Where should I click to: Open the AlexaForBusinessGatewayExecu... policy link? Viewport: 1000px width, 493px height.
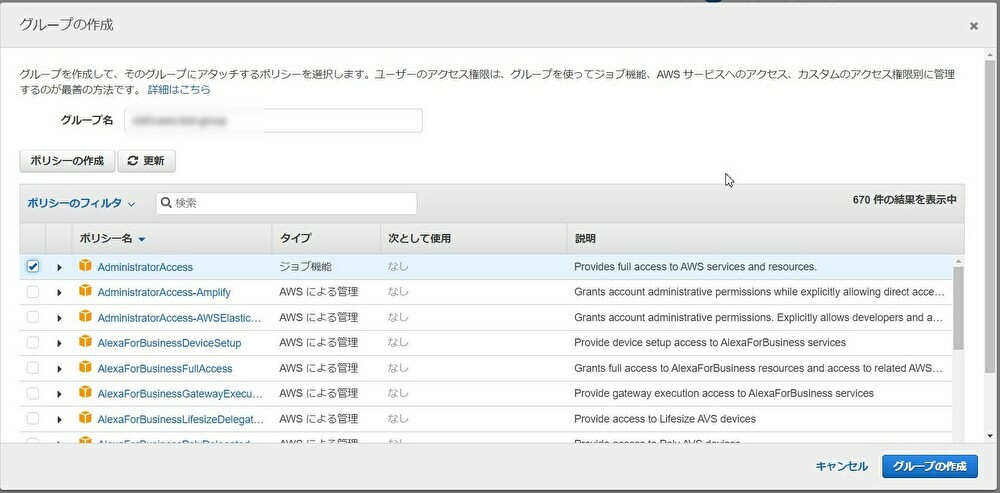[180, 394]
